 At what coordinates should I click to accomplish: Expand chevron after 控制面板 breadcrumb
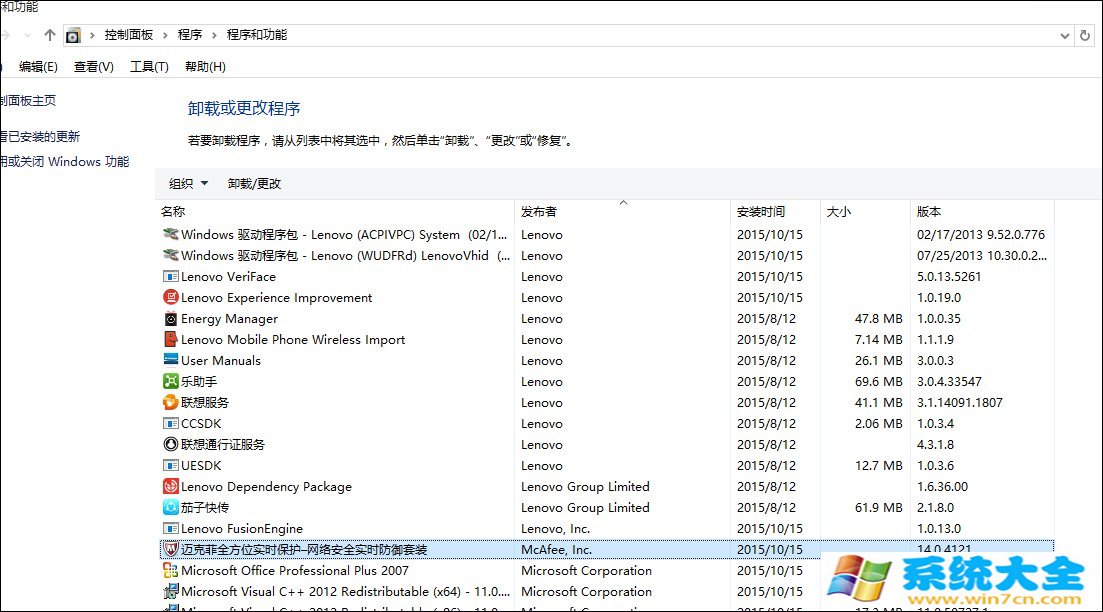click(x=165, y=35)
